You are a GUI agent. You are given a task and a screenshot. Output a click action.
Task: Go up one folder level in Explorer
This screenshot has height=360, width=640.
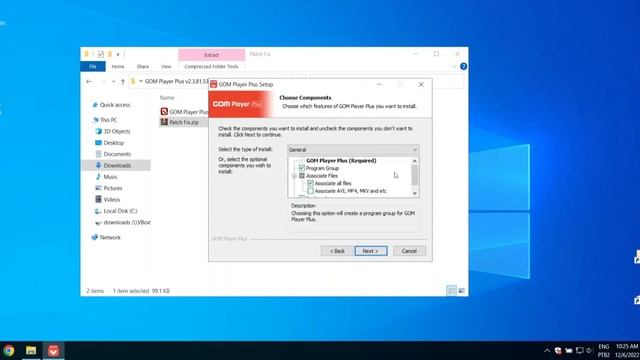coord(122,82)
